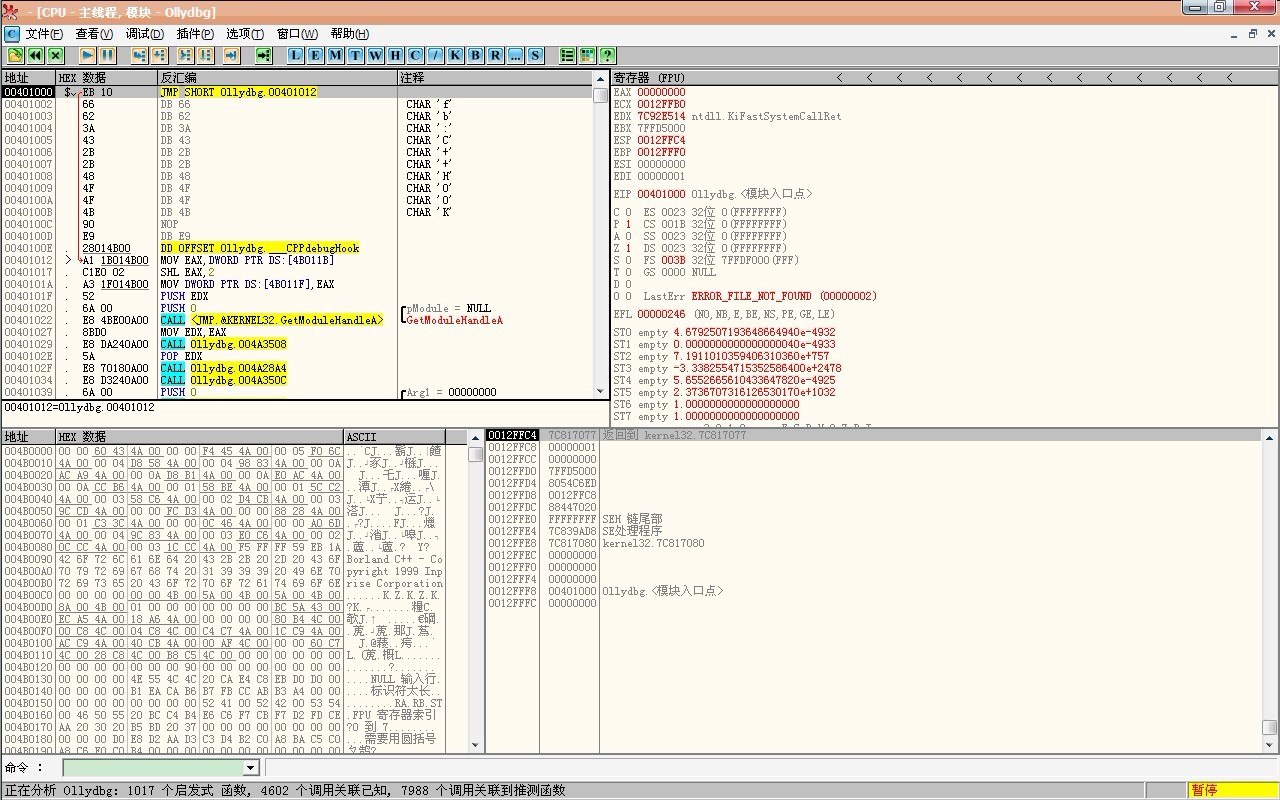1280x800 pixels.
Task: Open Memory map with M button
Action: pyautogui.click(x=336, y=55)
